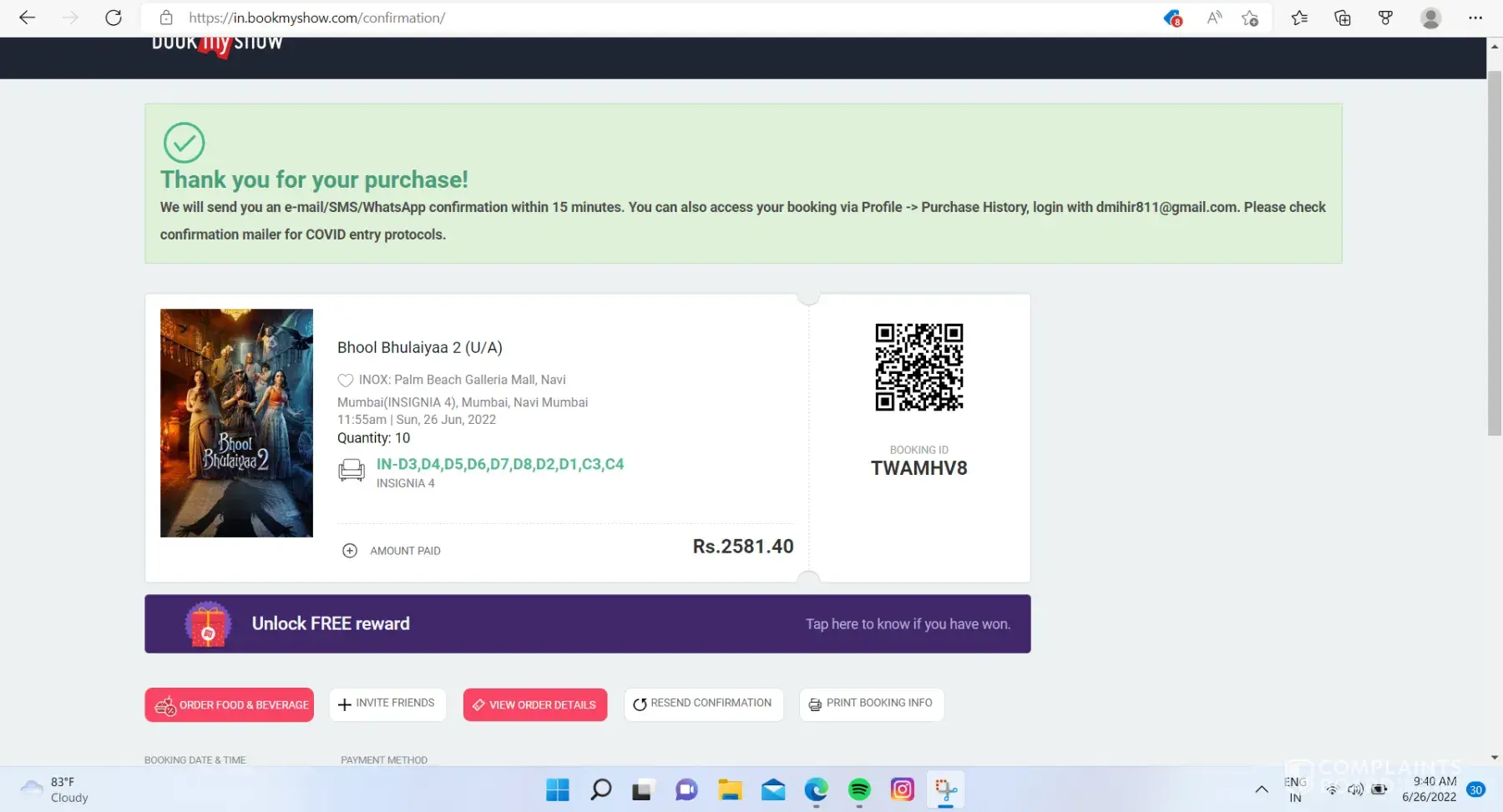Open the tracking prevention shield icon
The image size is (1503, 812).
pyautogui.click(x=1172, y=18)
